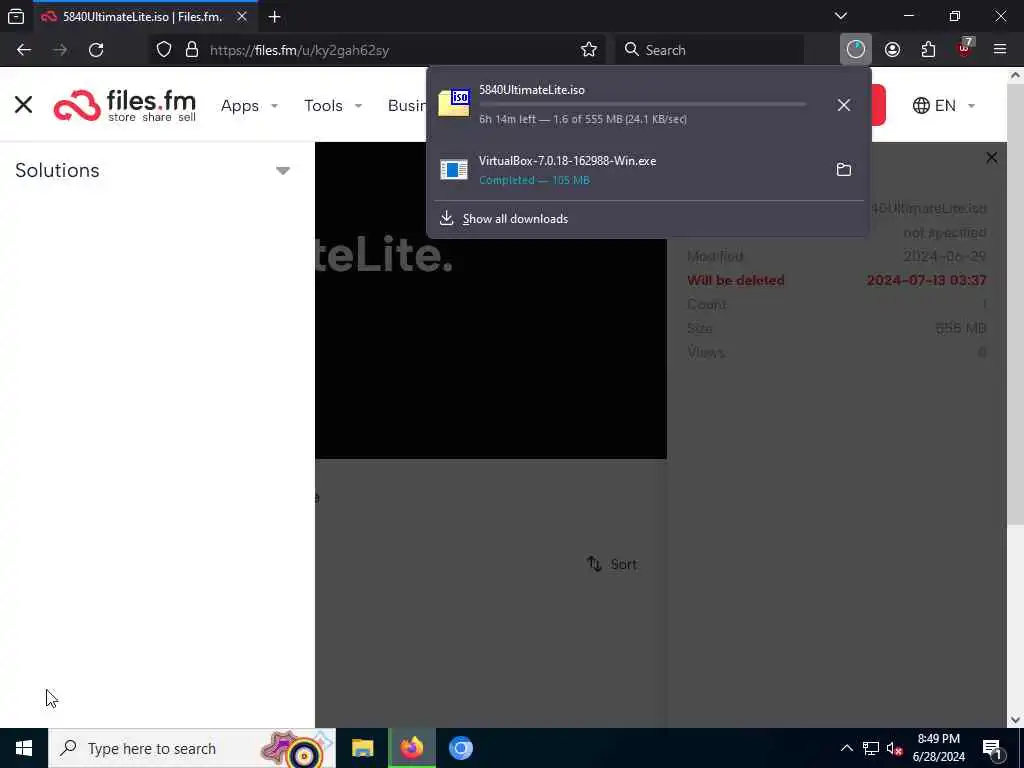Click the browser Search field
Image resolution: width=1024 pixels, height=768 pixels.
710,50
